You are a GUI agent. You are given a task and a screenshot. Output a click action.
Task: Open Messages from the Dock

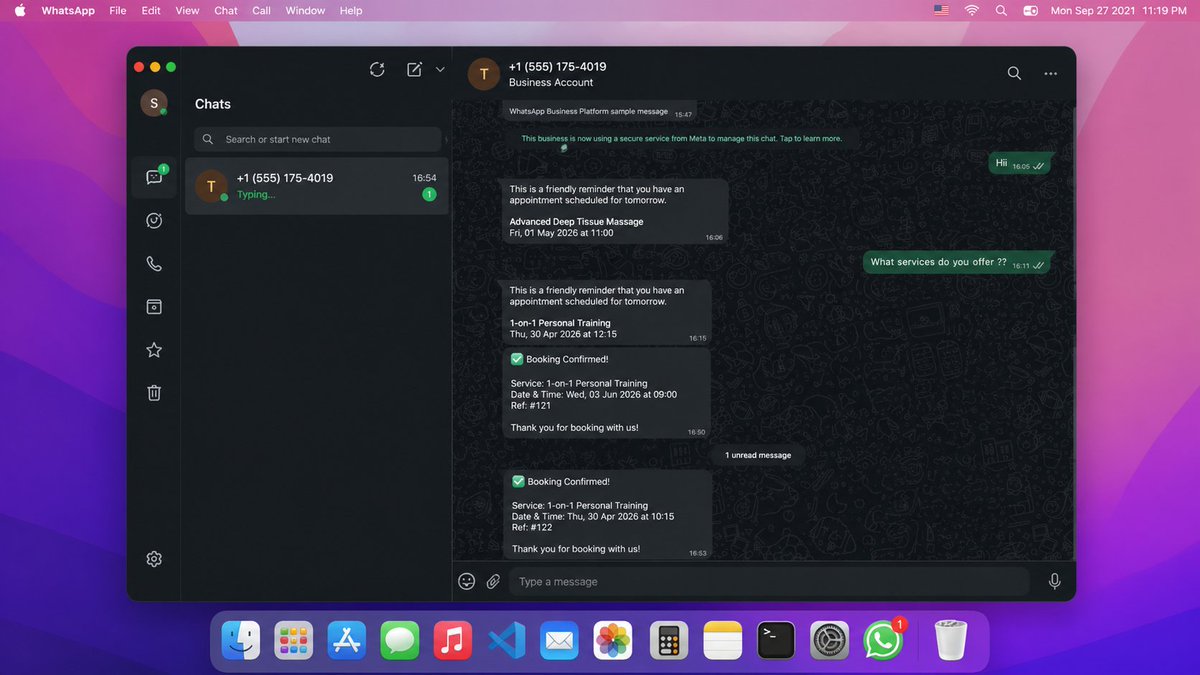pyautogui.click(x=400, y=640)
